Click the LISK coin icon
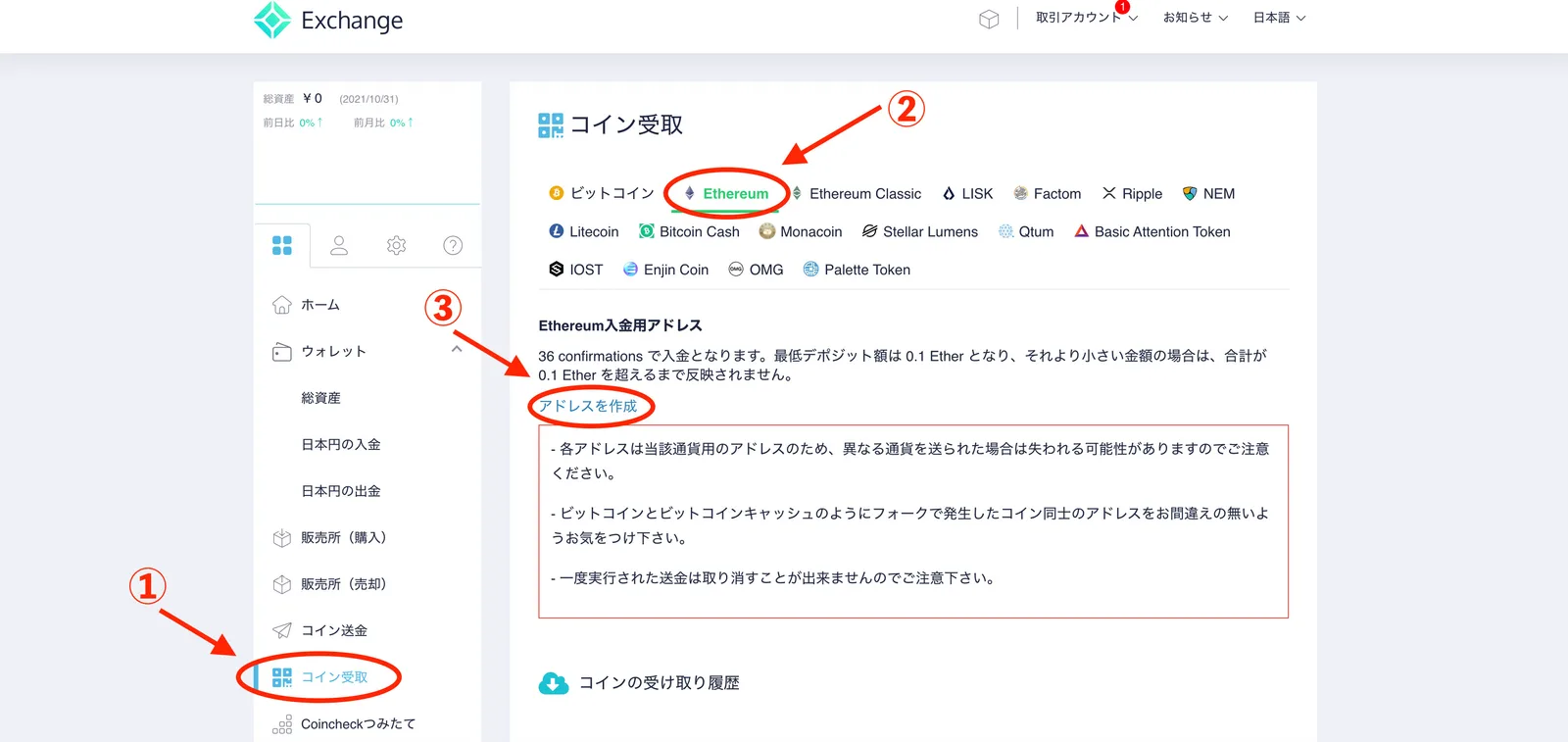This screenshot has height=742, width=1568. (x=949, y=193)
